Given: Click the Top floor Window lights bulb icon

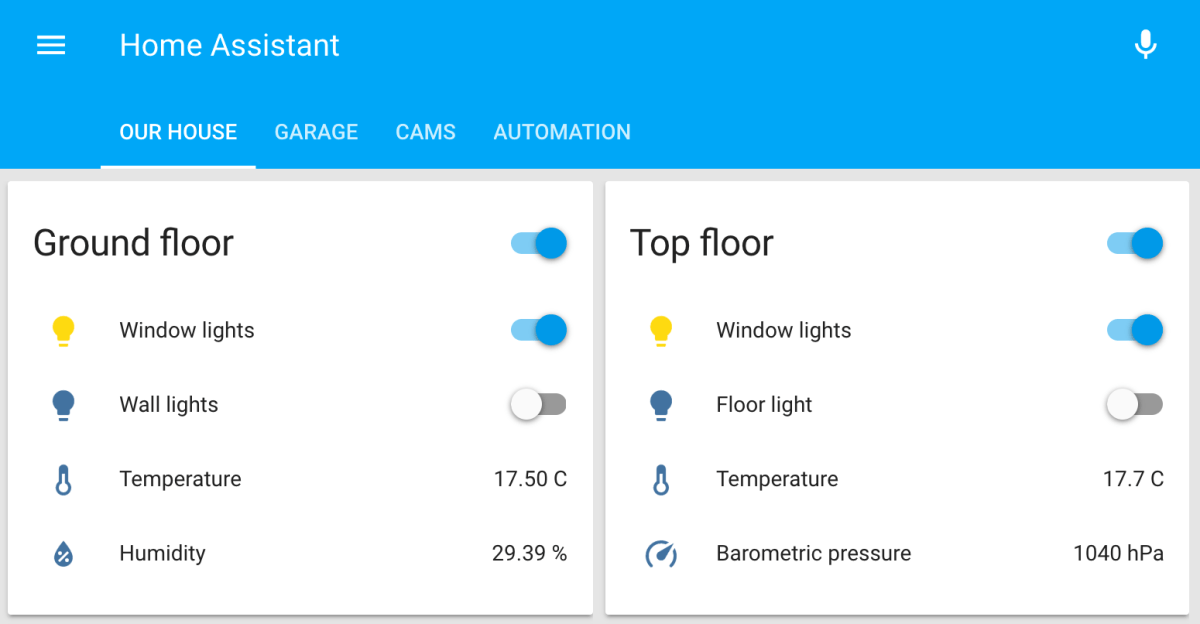Looking at the screenshot, I should [660, 330].
